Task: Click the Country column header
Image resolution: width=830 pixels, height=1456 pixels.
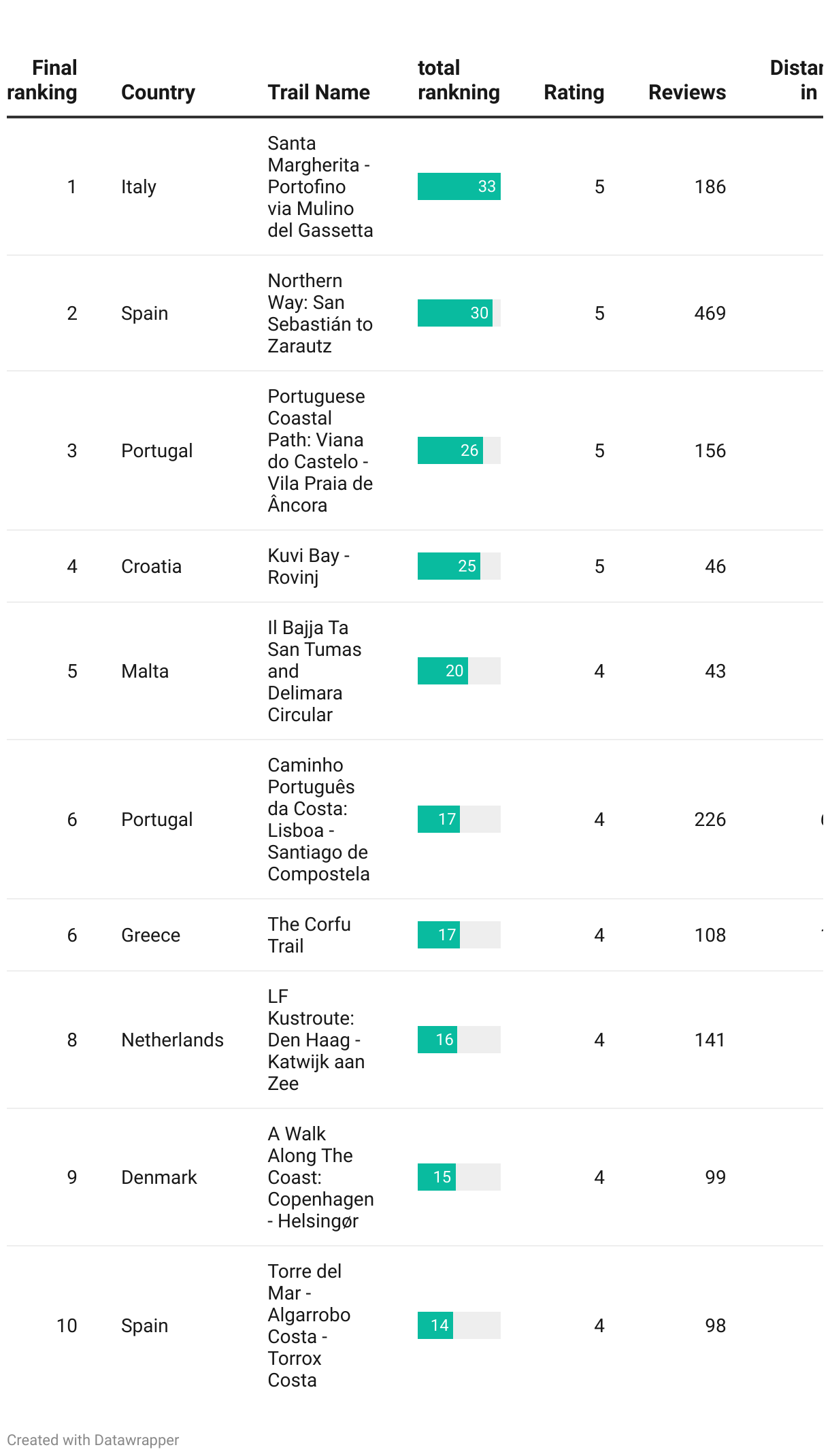Action: click(x=158, y=93)
